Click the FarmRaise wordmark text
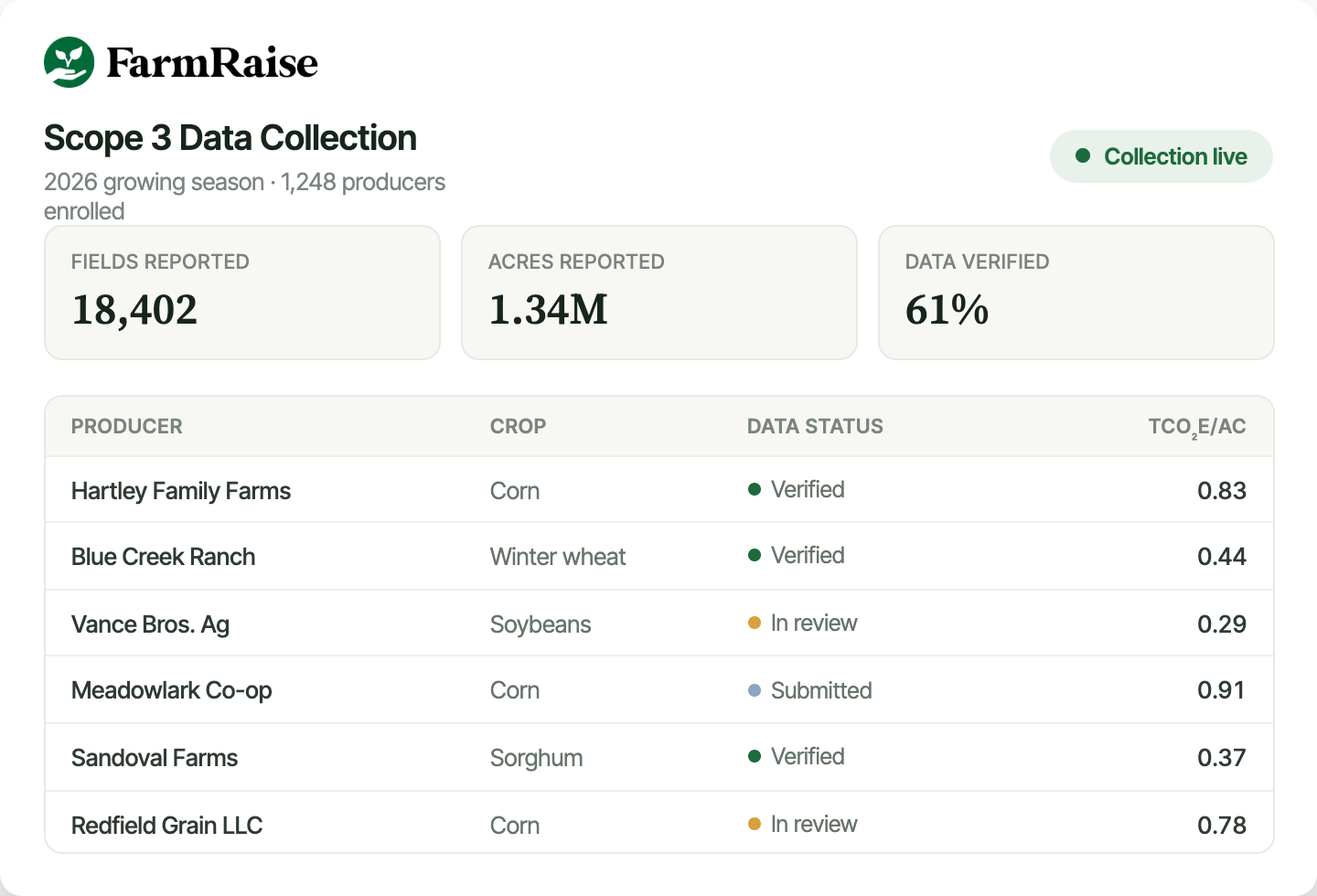 [x=212, y=62]
